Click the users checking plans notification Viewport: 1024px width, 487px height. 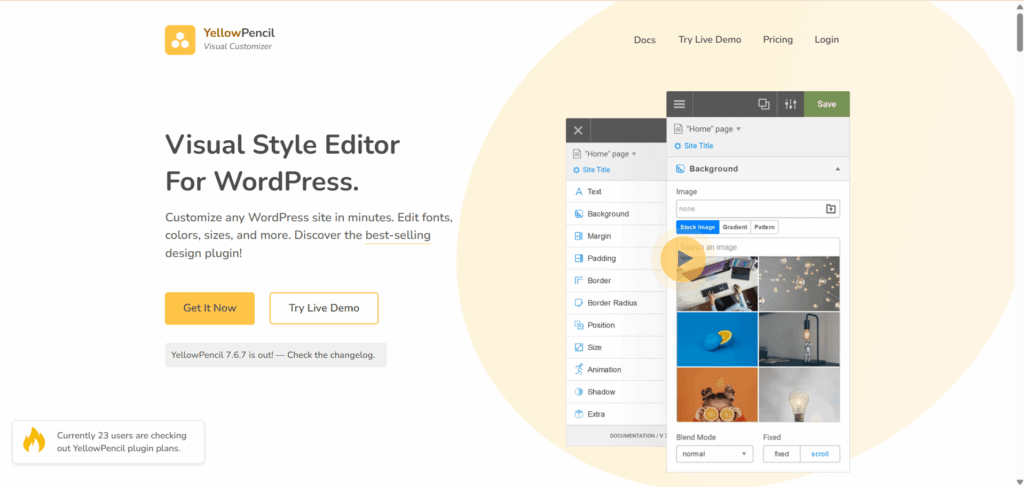pos(108,442)
